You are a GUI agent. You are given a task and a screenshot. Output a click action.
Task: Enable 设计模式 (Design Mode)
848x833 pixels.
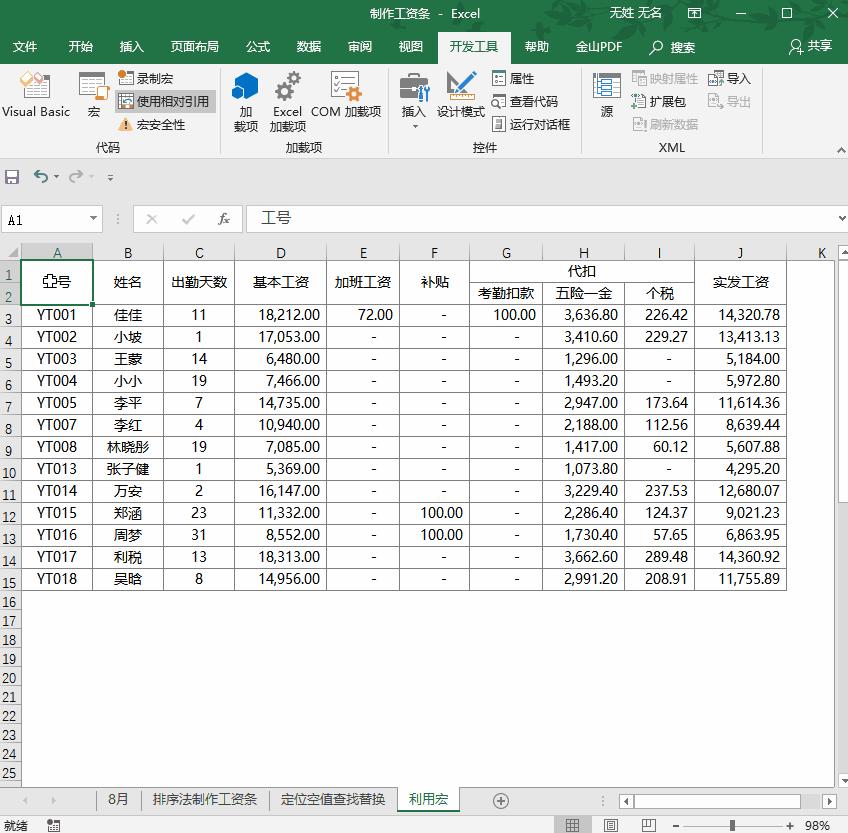pos(460,95)
